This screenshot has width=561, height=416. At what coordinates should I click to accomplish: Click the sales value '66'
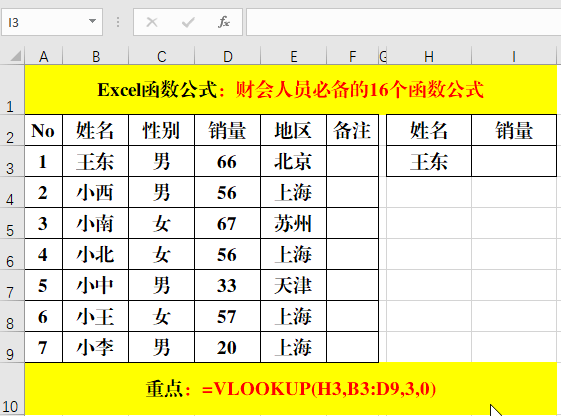click(228, 161)
